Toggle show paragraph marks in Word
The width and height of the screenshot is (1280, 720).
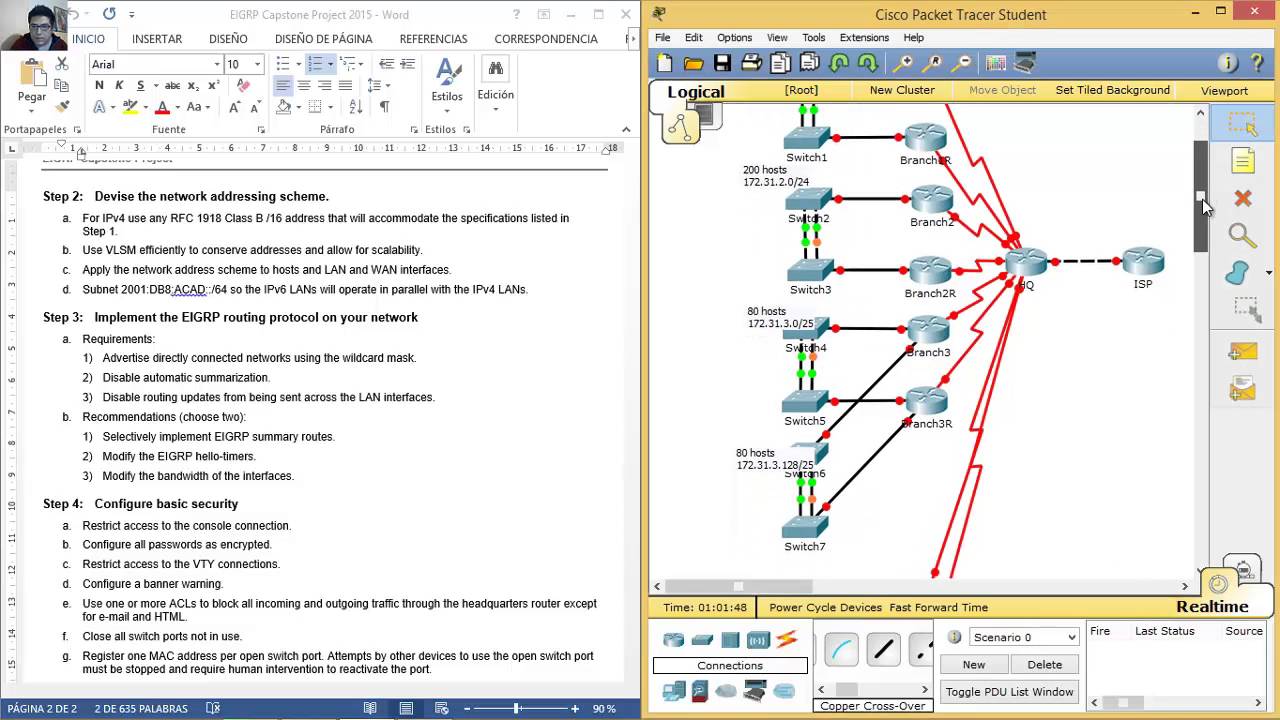tap(385, 107)
